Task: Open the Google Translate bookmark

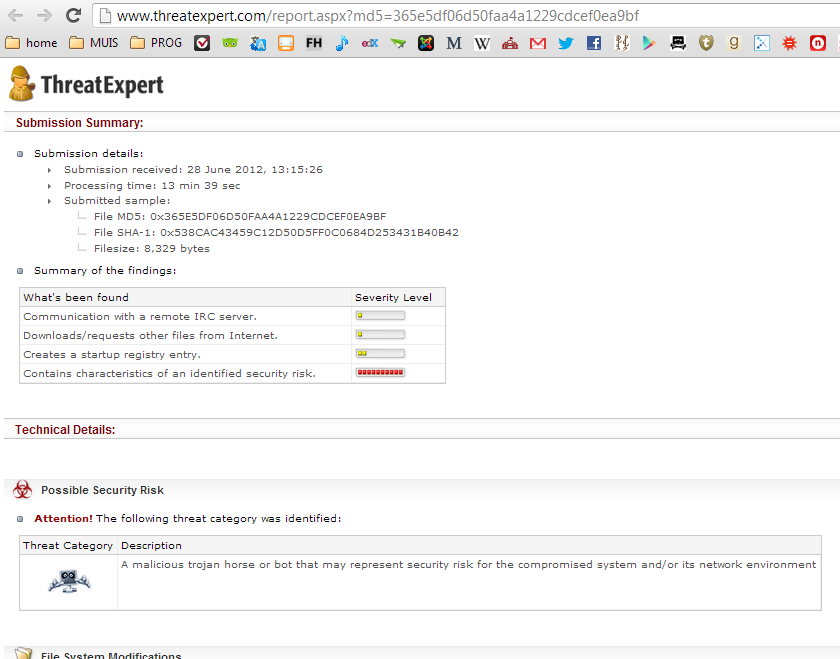Action: point(258,43)
